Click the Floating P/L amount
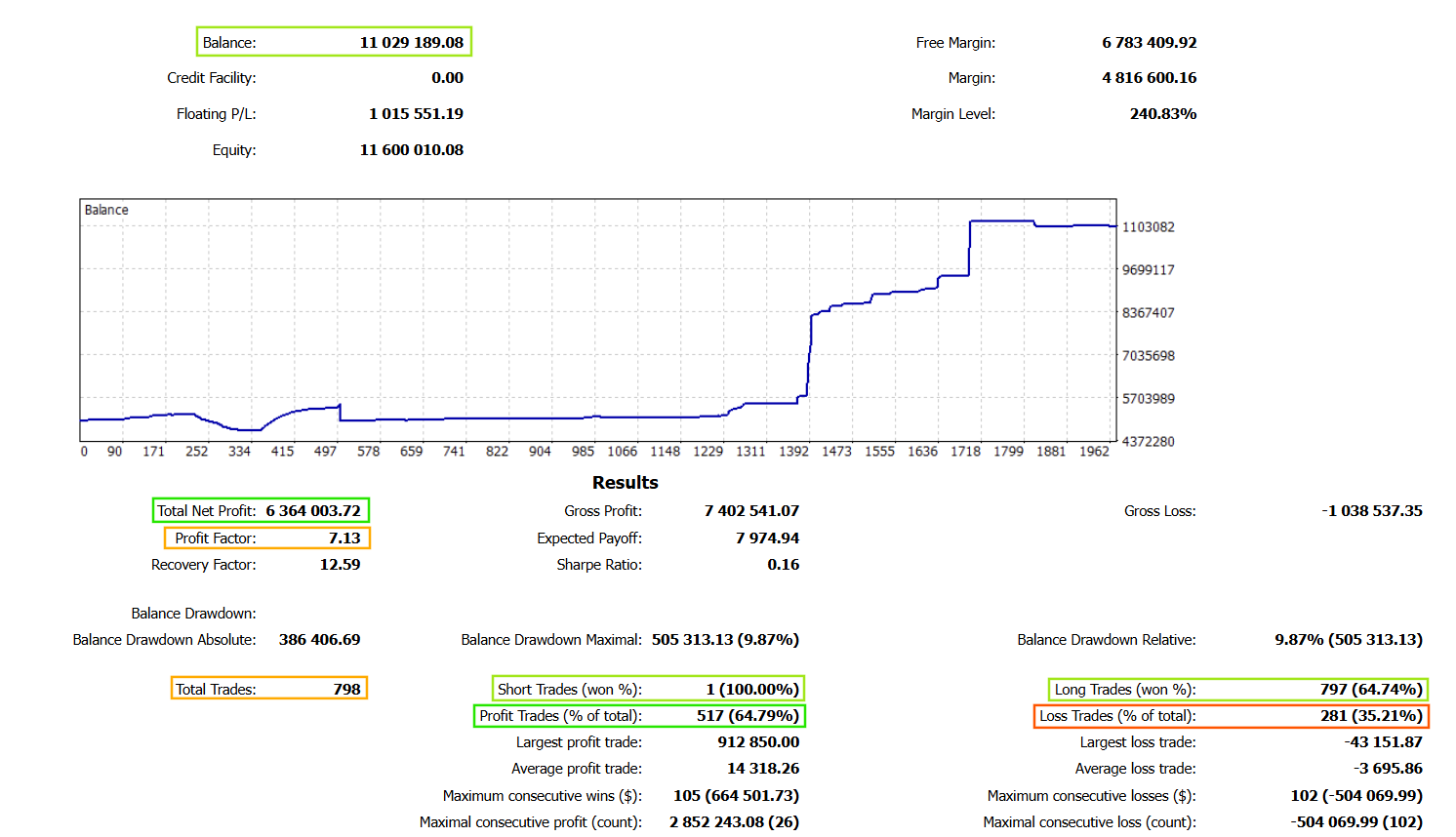The width and height of the screenshot is (1456, 837). 416,113
